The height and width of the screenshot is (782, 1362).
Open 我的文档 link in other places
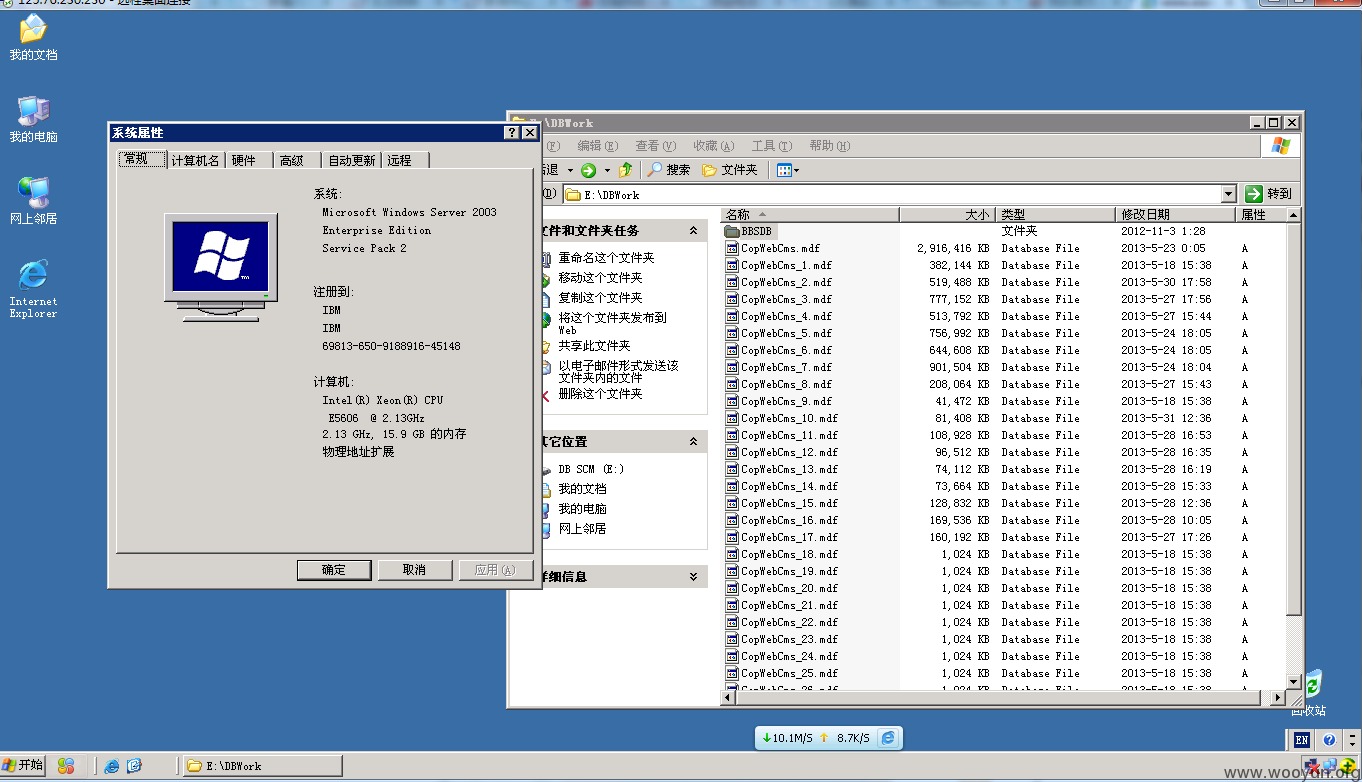[582, 489]
